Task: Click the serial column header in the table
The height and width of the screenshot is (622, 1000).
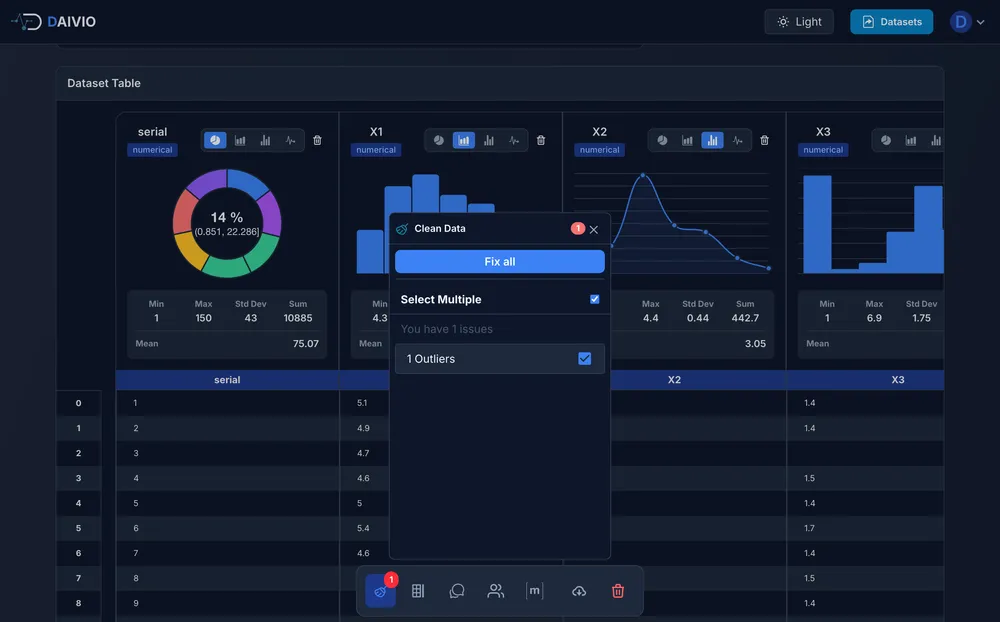Action: tap(227, 380)
